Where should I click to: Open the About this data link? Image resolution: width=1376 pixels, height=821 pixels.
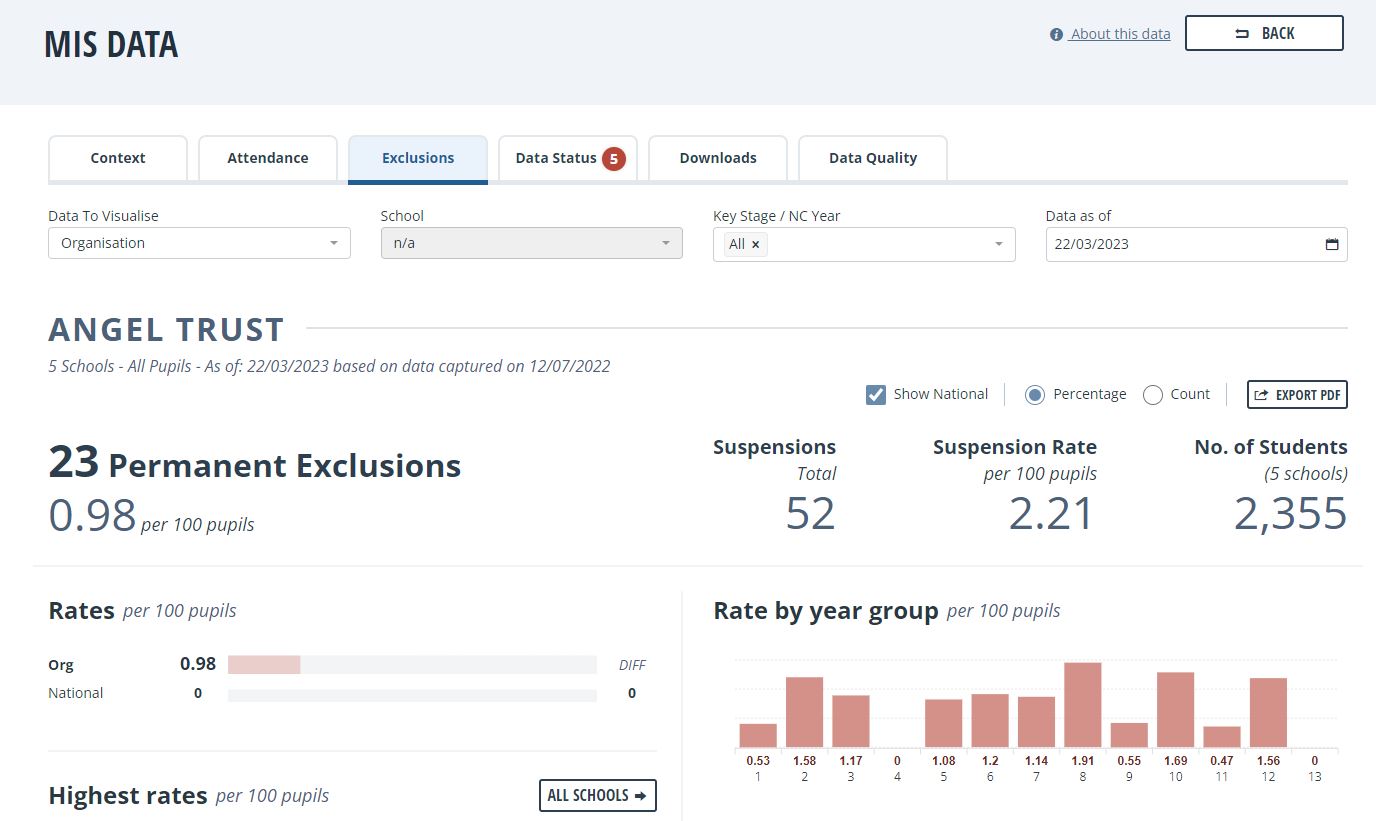click(1120, 34)
